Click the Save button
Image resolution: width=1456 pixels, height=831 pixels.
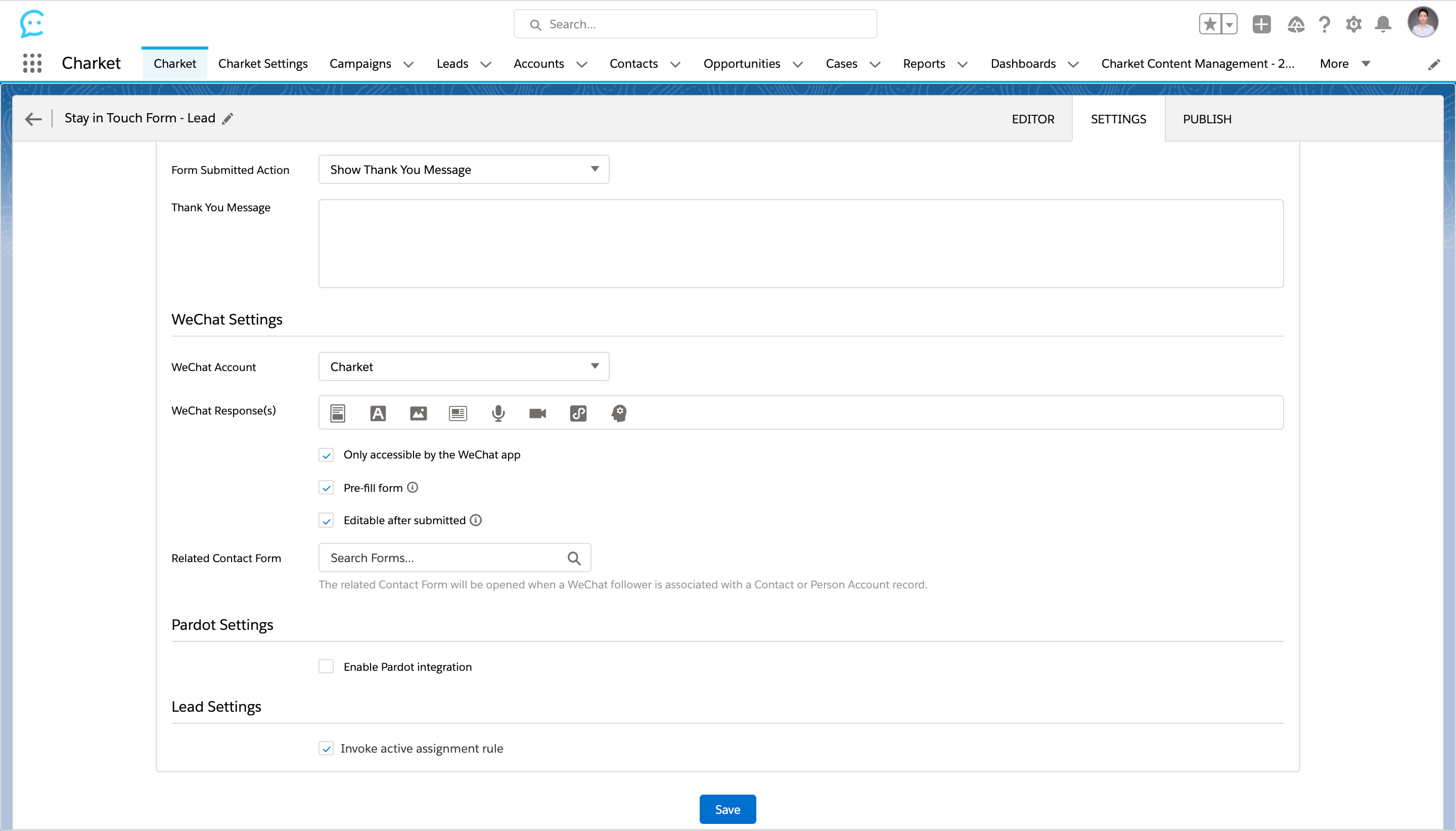(x=727, y=809)
